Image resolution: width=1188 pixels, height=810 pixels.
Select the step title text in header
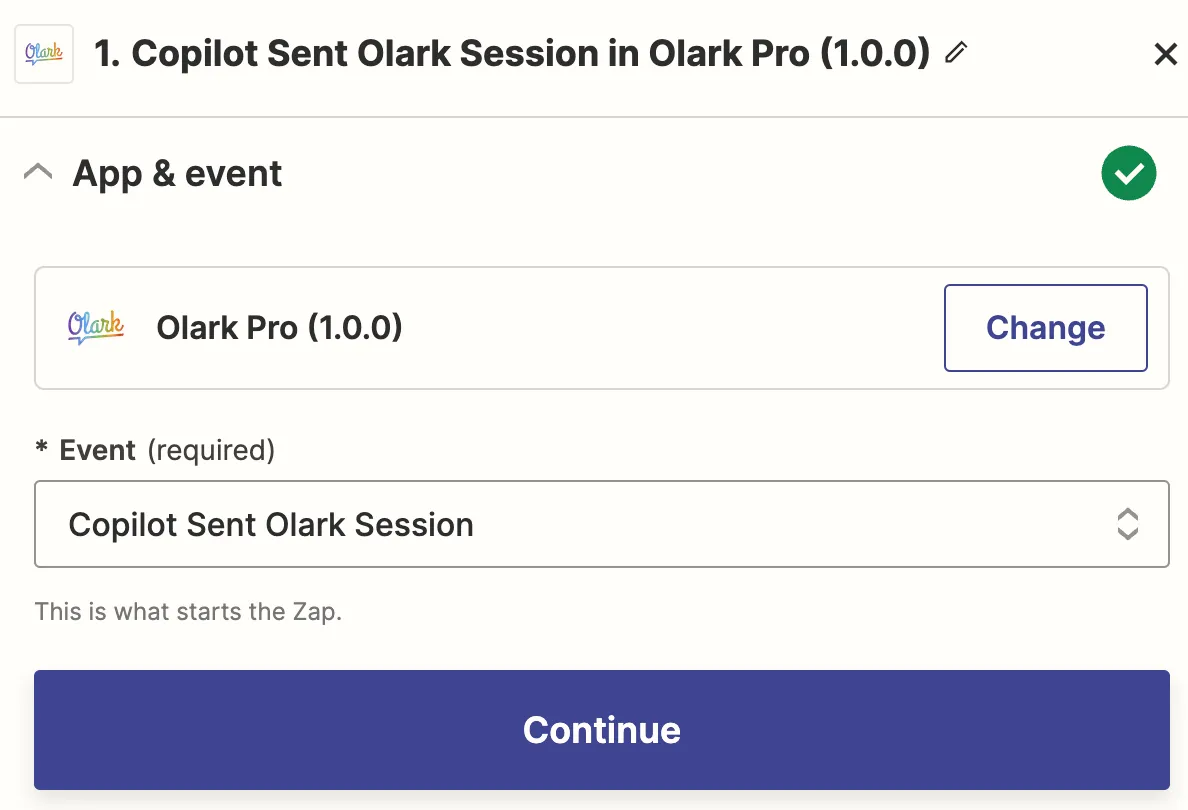512,54
